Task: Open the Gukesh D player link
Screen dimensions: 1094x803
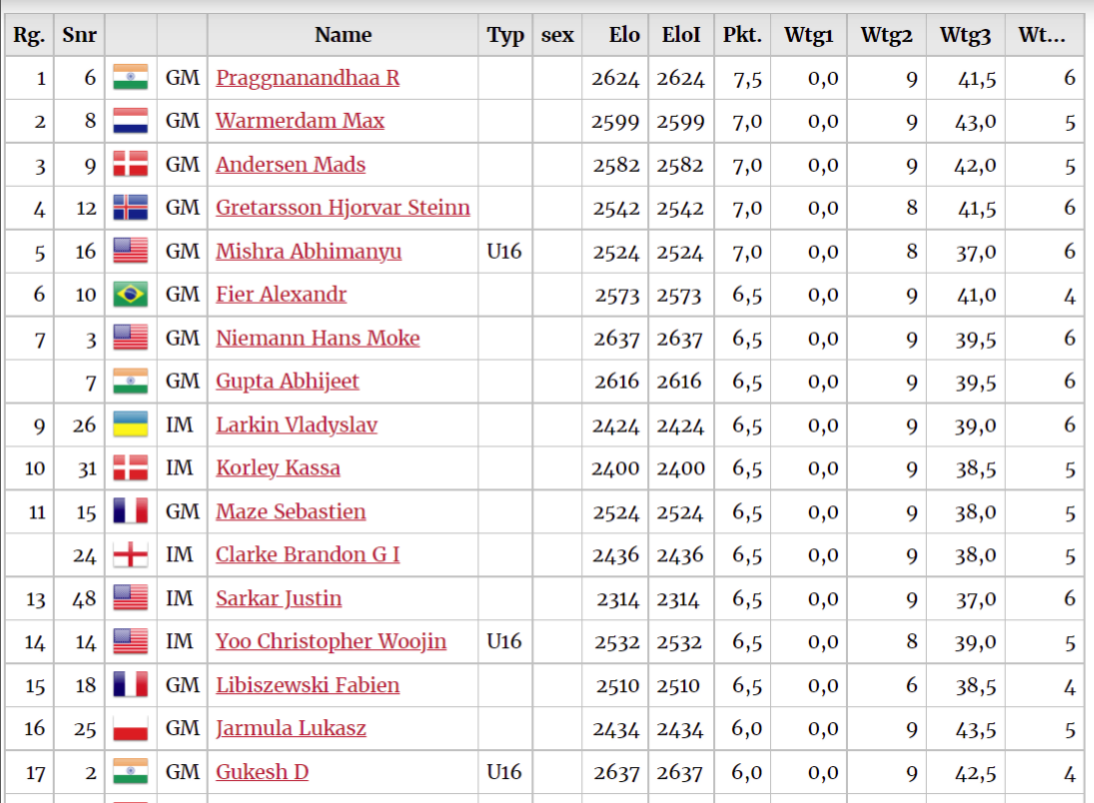Action: (x=262, y=772)
